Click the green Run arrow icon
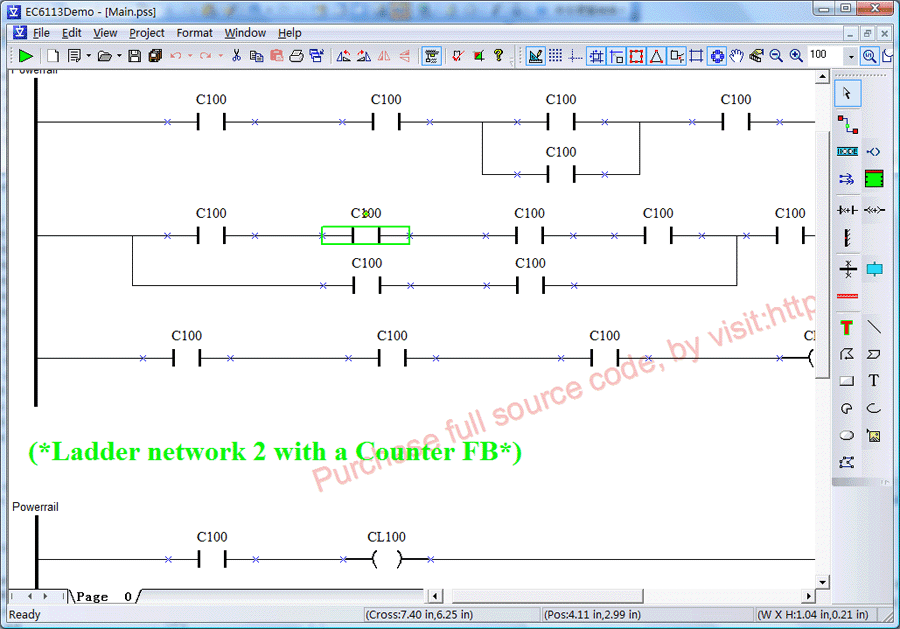Image resolution: width=900 pixels, height=629 pixels. [26, 56]
